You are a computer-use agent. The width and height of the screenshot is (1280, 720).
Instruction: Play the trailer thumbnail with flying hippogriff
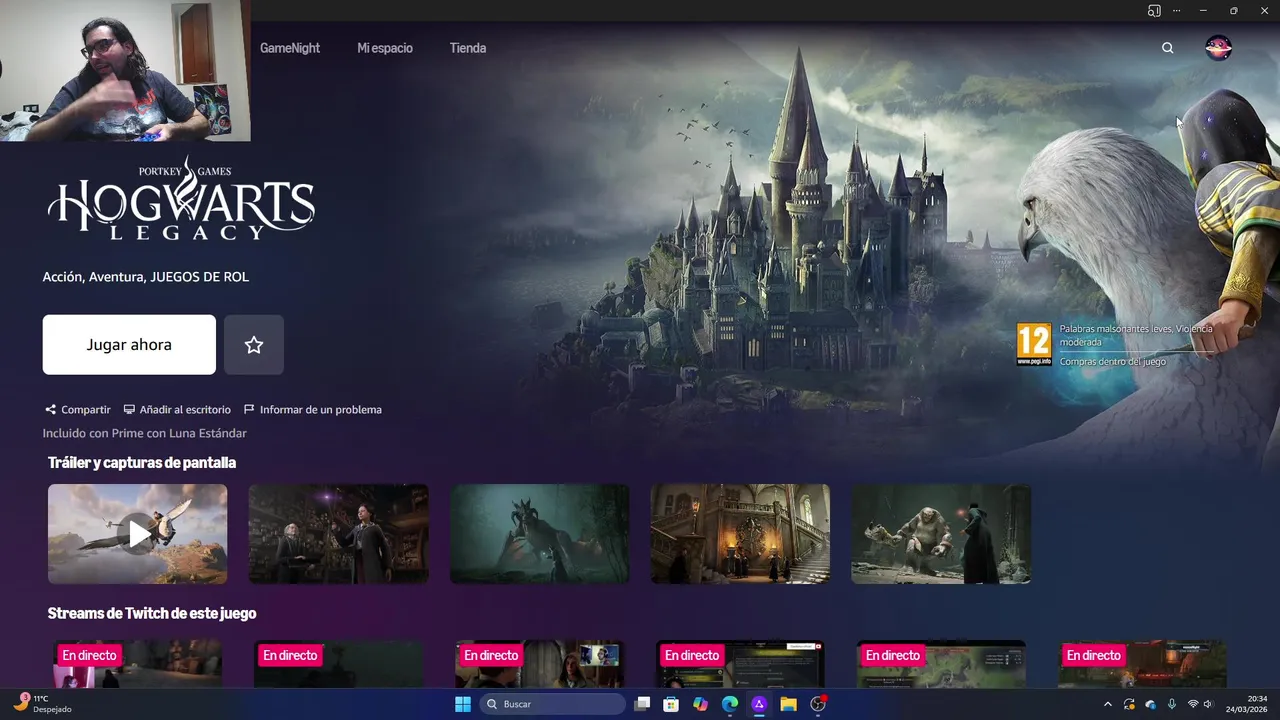point(138,534)
